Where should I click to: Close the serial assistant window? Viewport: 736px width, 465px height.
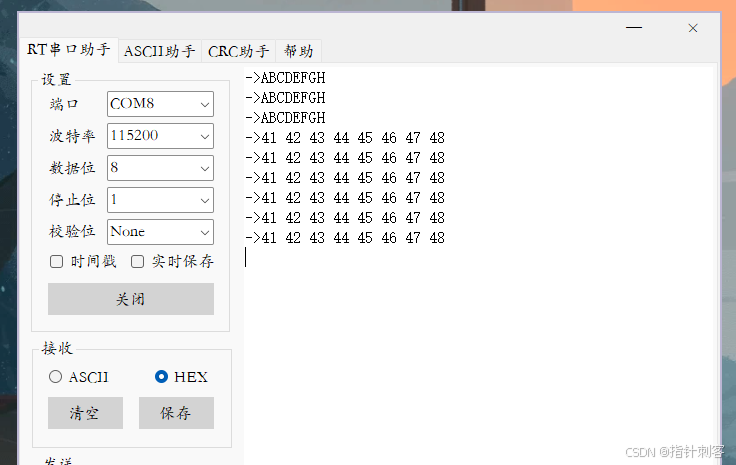693,28
